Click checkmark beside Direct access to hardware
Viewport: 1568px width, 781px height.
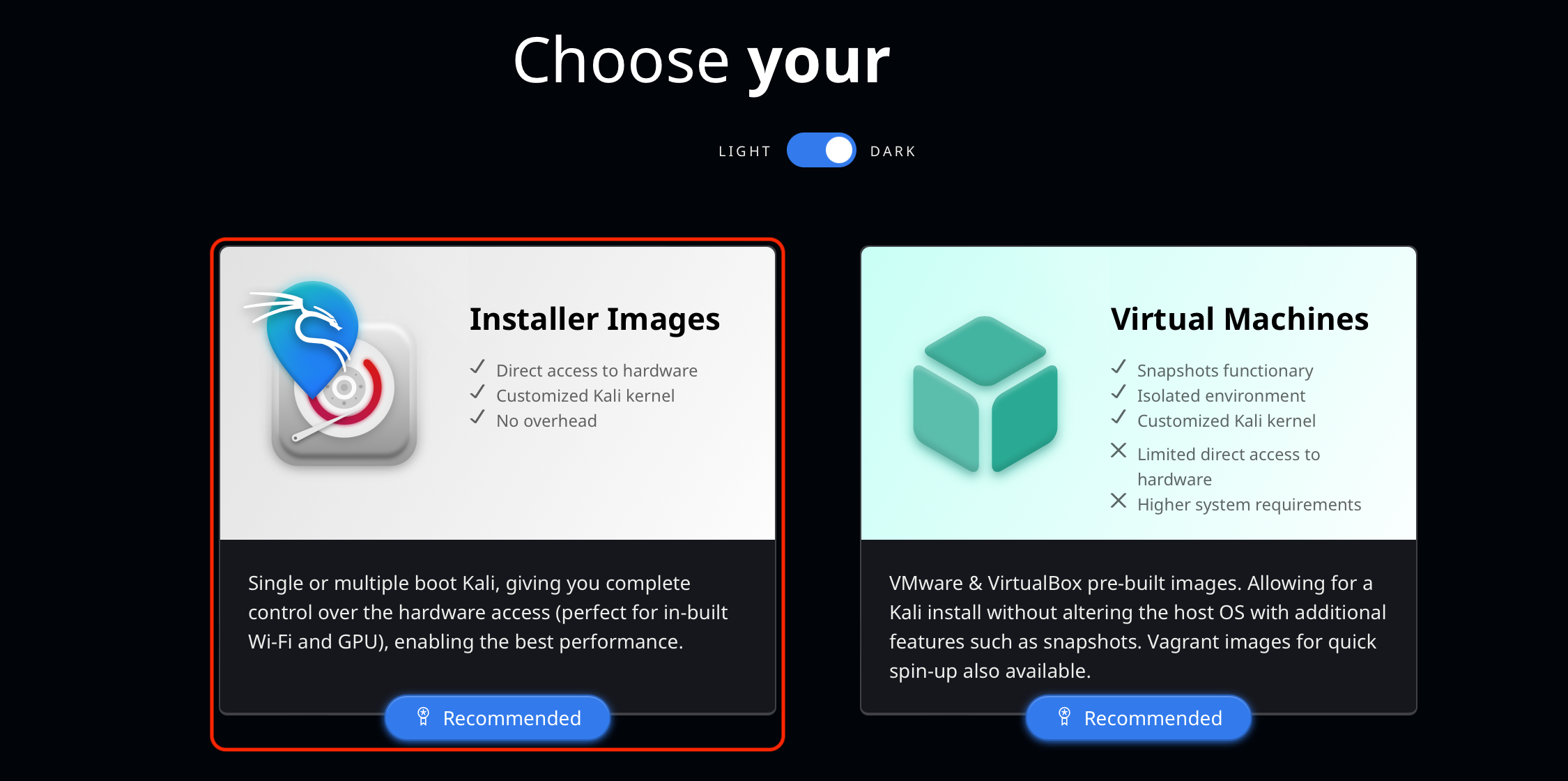pyautogui.click(x=477, y=367)
